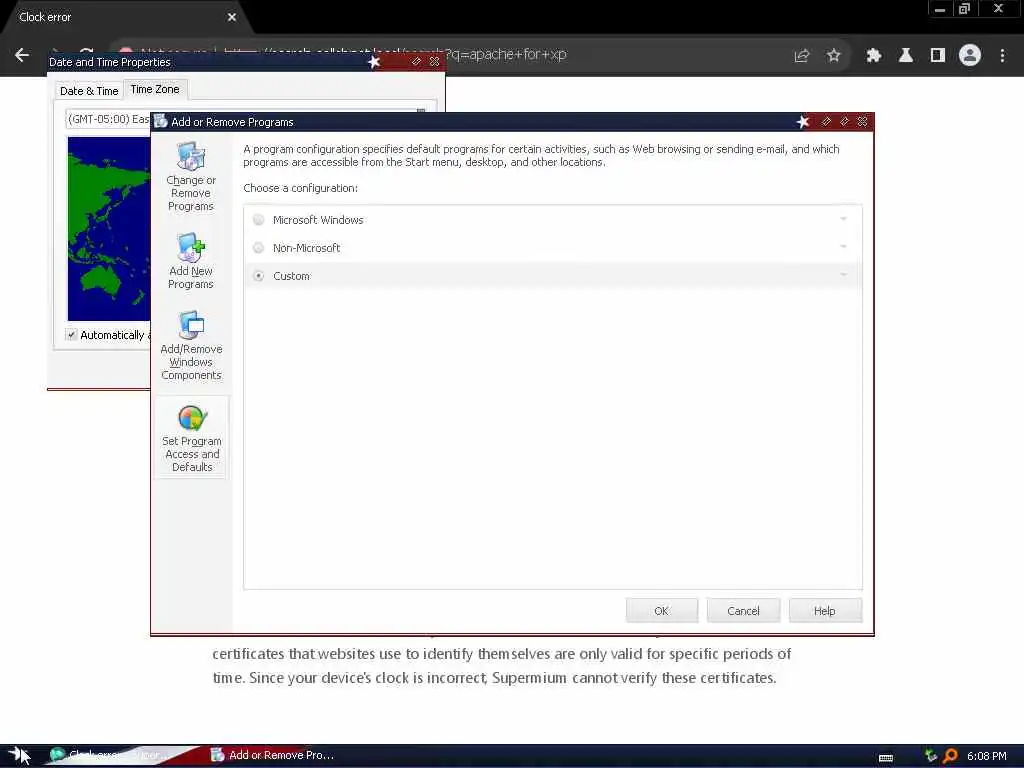Click the browser address bar URL
The image size is (1024, 768).
coord(506,54)
